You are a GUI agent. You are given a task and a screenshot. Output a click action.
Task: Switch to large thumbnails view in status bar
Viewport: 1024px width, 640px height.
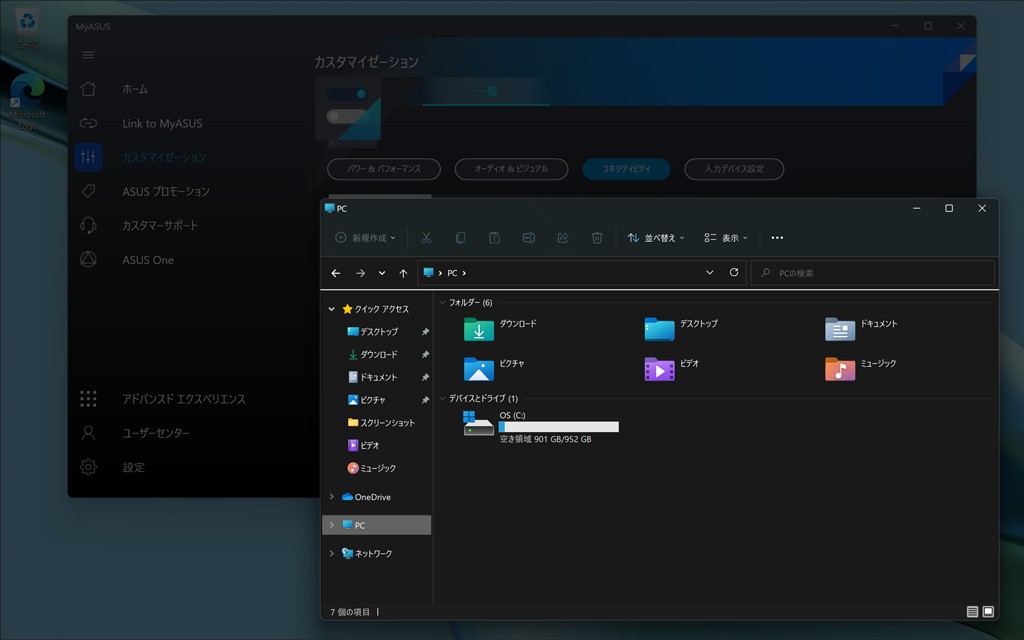pos(988,611)
